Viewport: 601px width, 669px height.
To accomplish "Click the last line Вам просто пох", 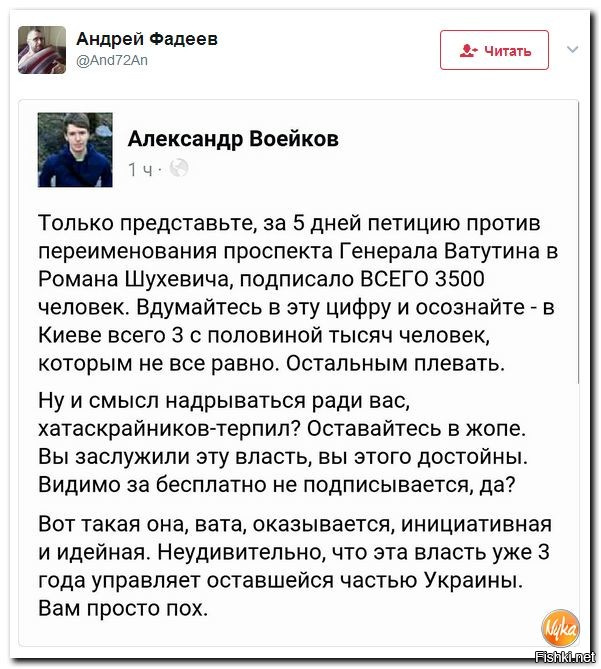I will point(123,608).
